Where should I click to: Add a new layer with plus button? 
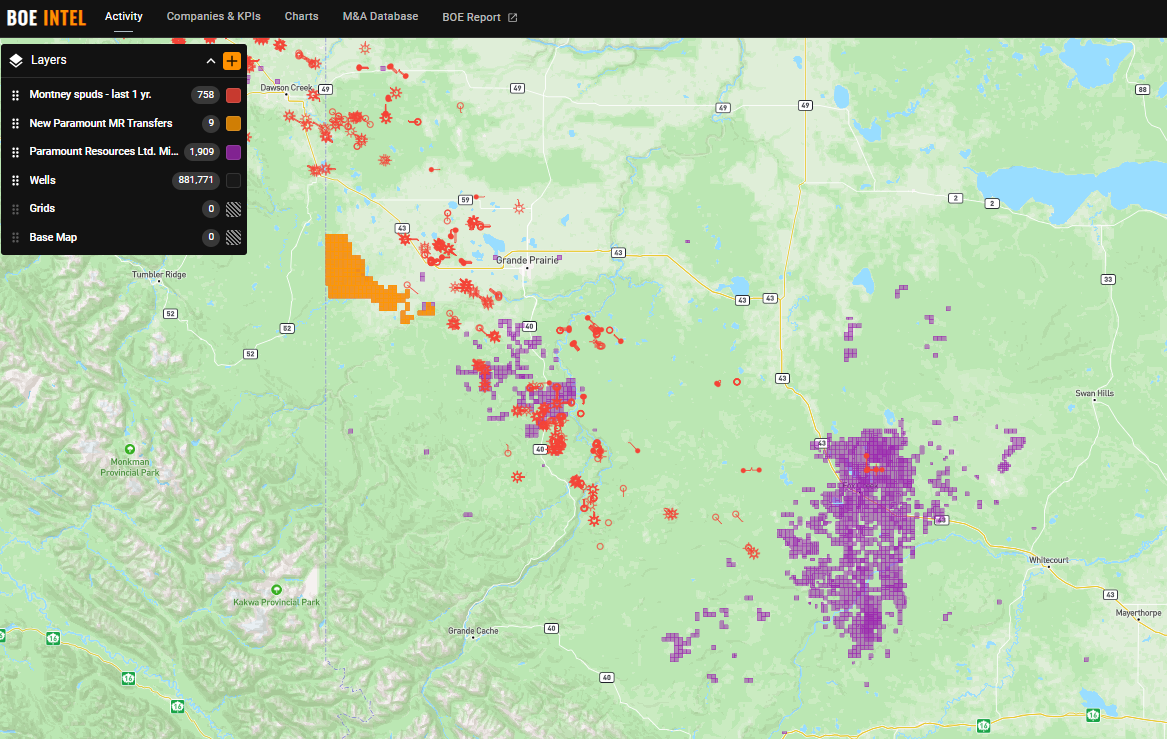point(232,61)
